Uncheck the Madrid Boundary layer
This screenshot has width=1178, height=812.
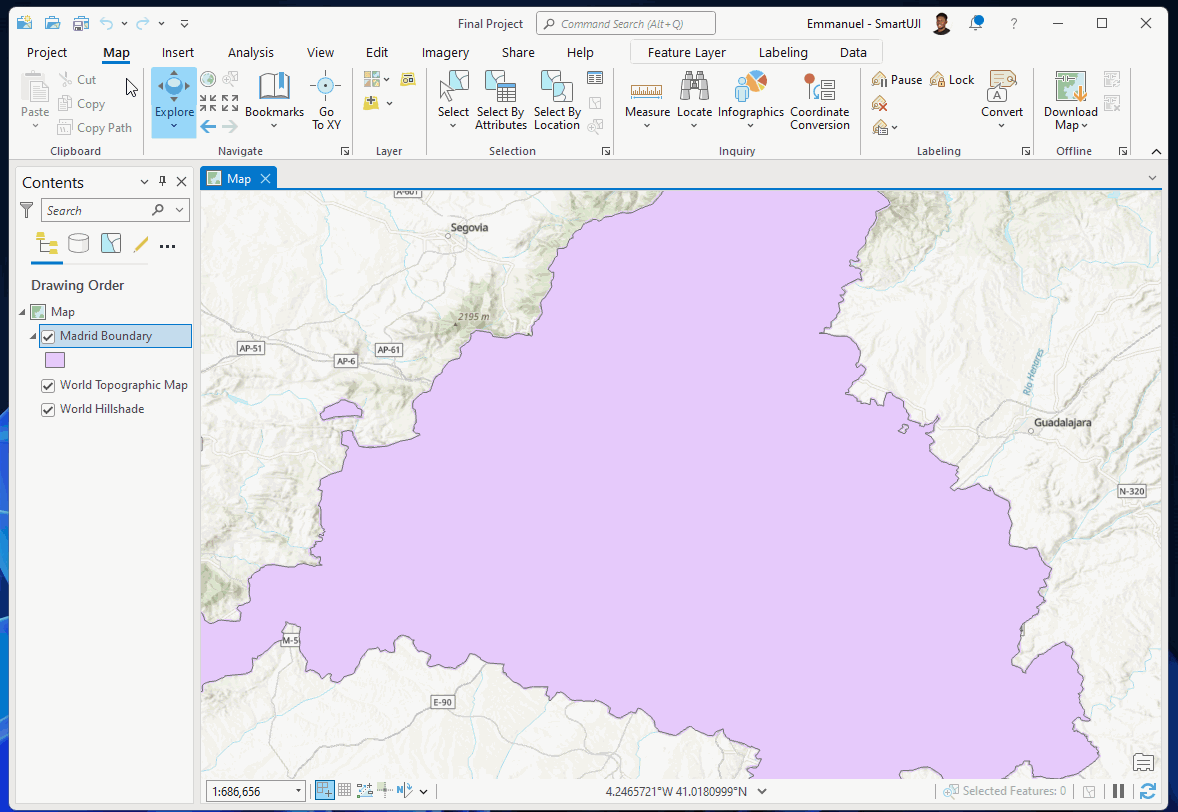pos(48,337)
